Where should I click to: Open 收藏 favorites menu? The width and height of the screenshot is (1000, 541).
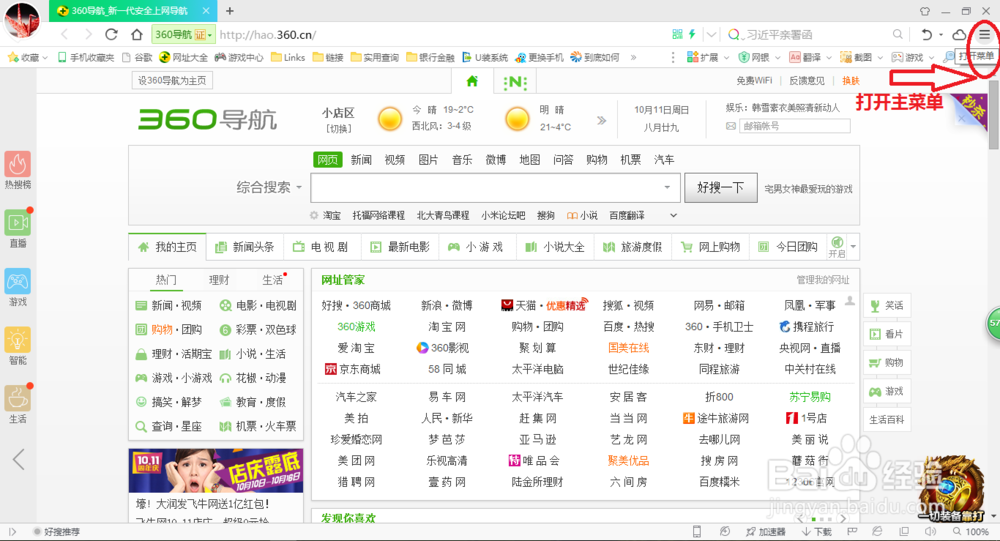click(x=28, y=57)
